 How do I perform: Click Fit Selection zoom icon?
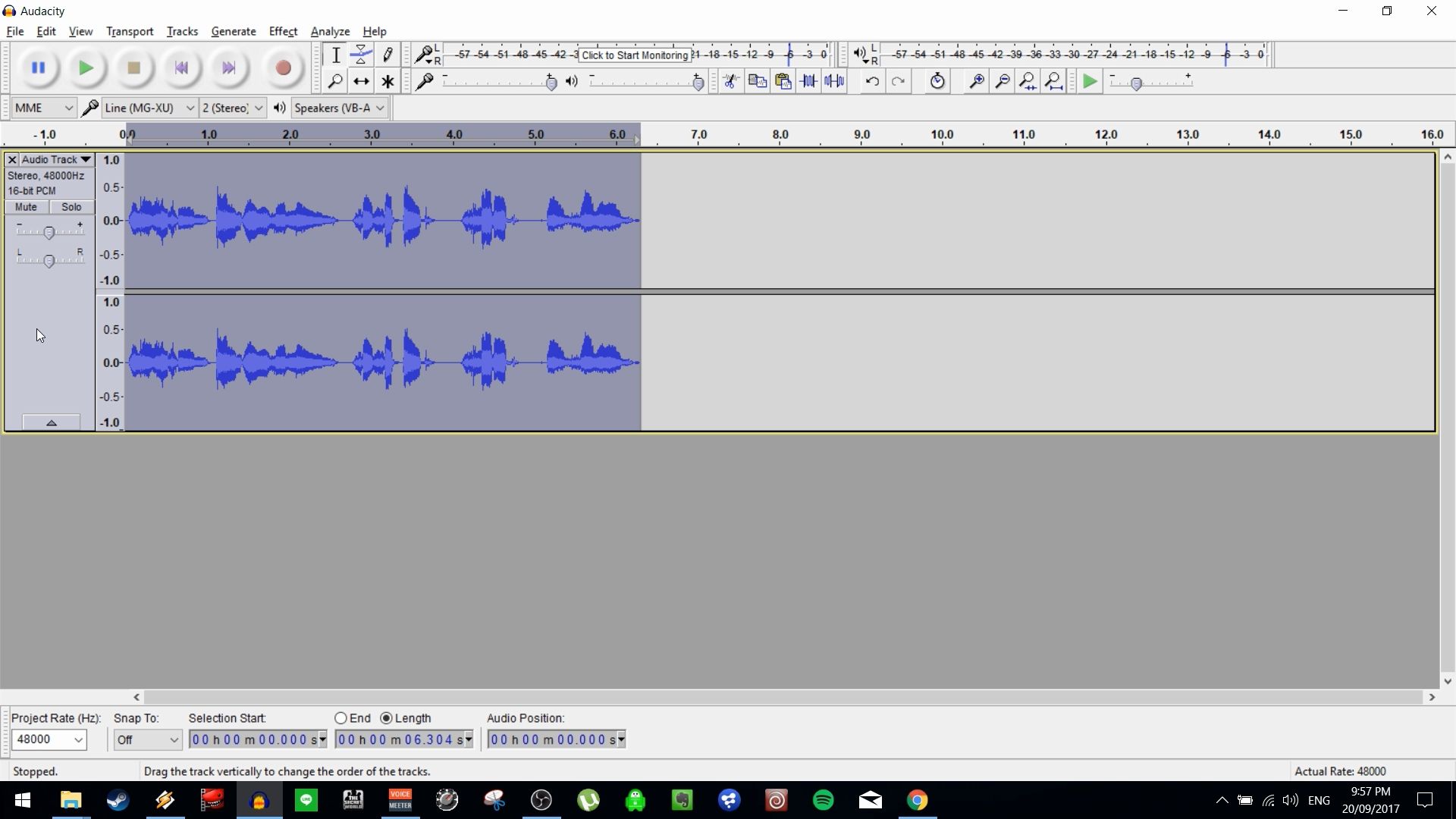coord(1028,81)
